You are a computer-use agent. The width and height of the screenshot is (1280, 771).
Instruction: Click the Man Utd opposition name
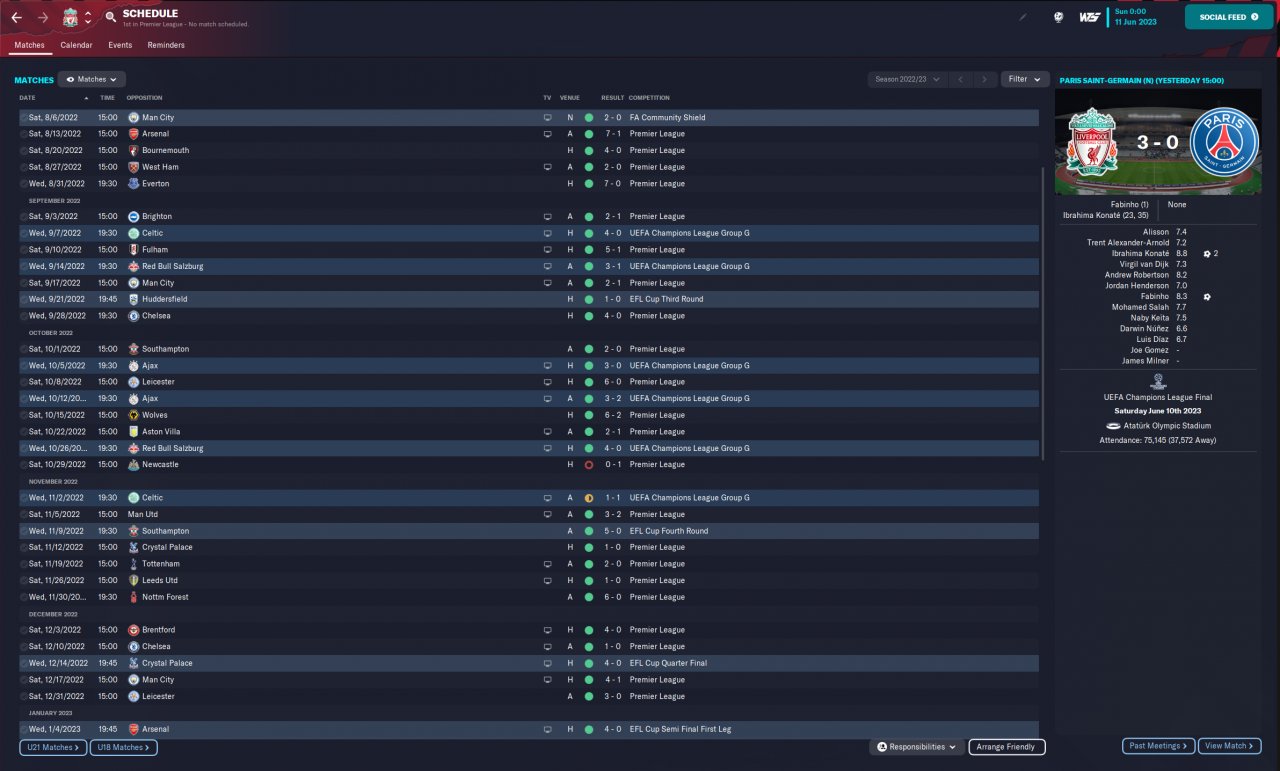tap(143, 514)
